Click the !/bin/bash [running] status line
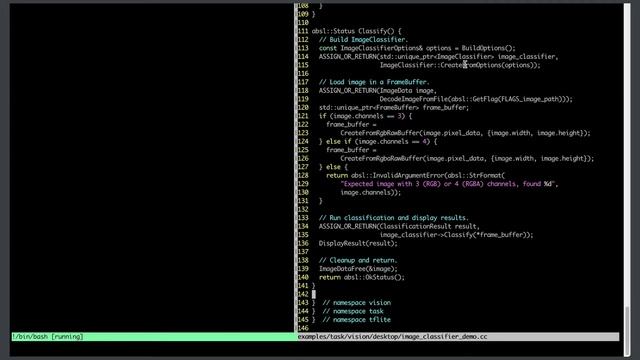This screenshot has width=640, height=360. [153, 337]
